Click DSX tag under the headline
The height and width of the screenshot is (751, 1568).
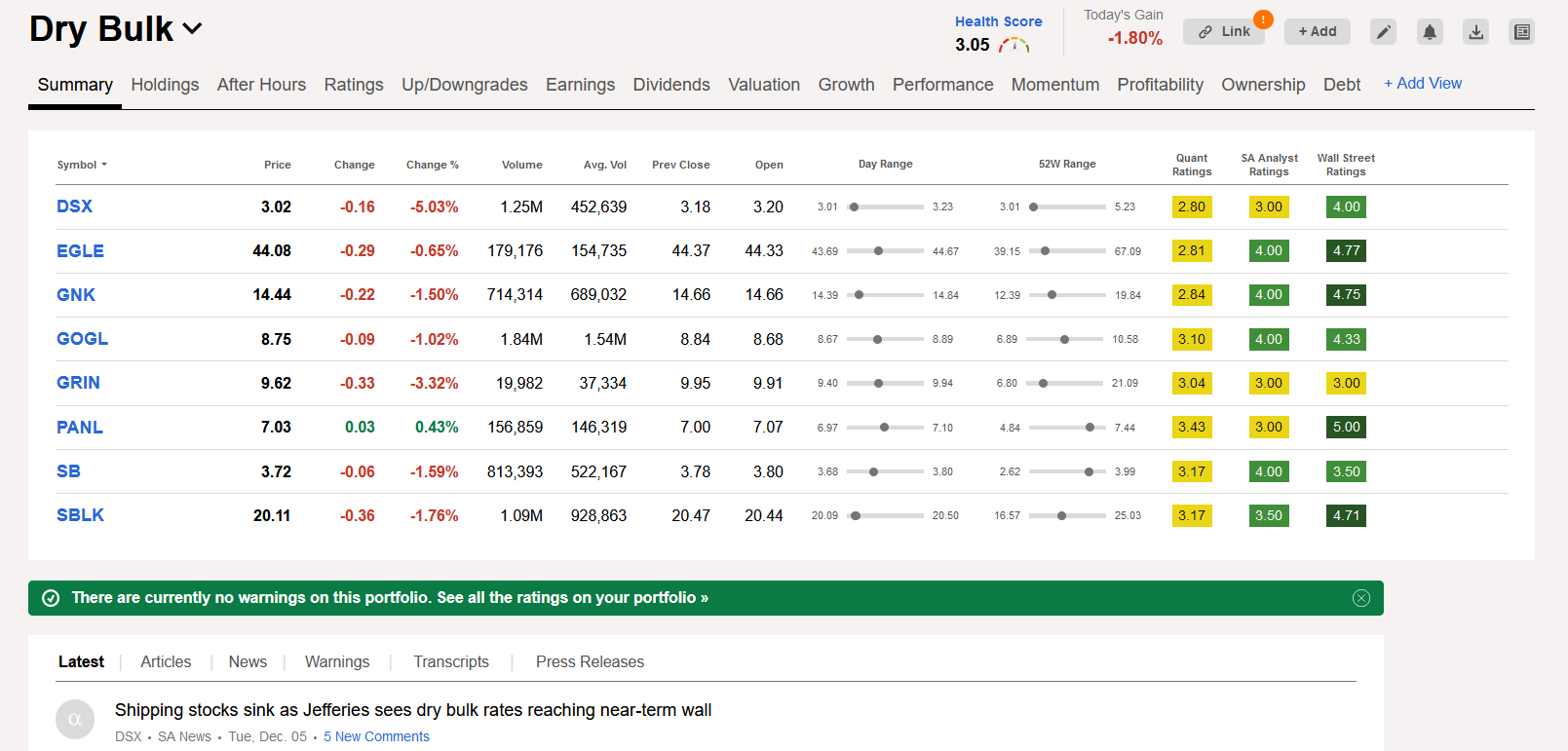[128, 737]
